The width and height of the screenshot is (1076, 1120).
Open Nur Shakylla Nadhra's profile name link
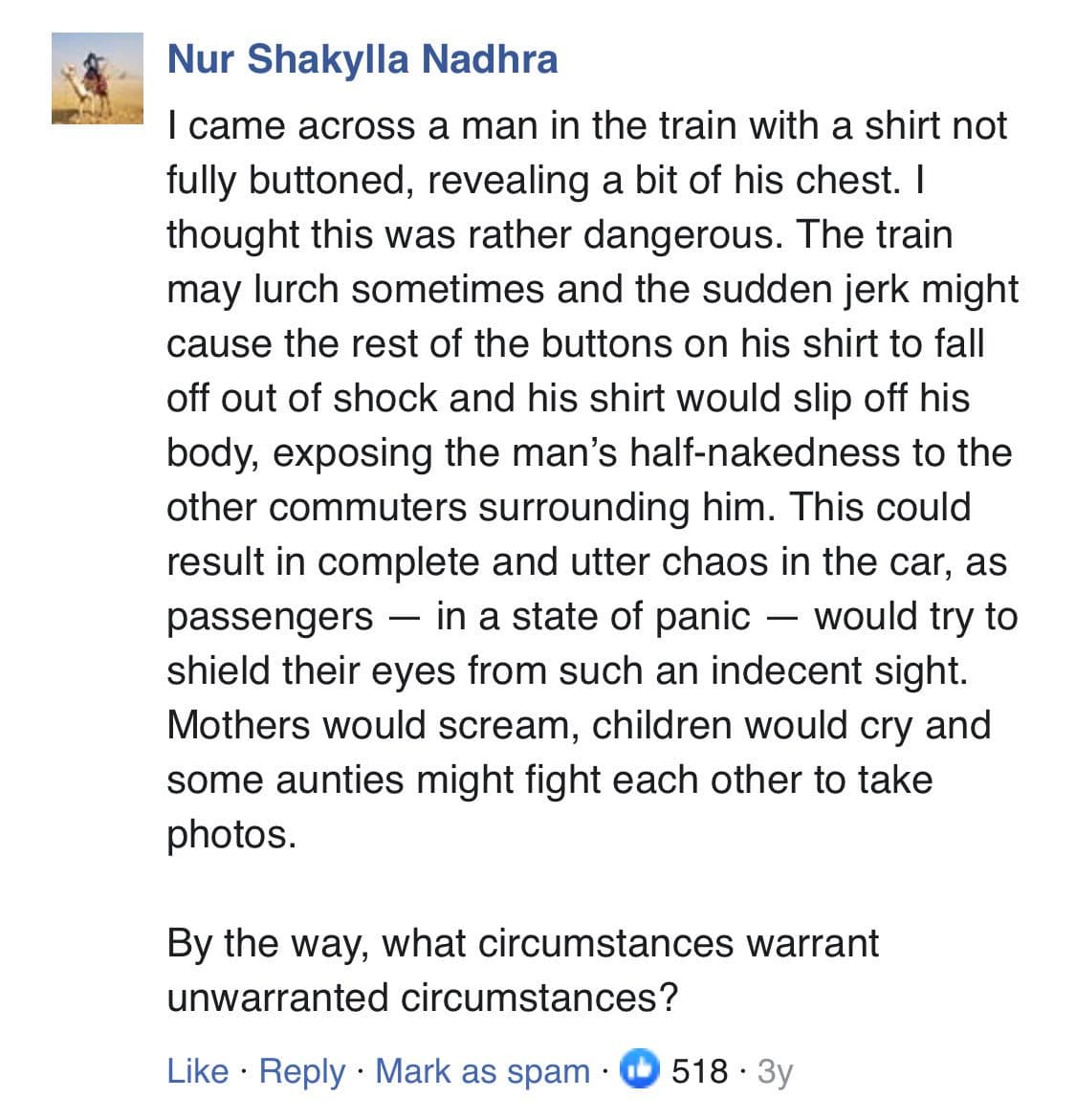coord(362,58)
